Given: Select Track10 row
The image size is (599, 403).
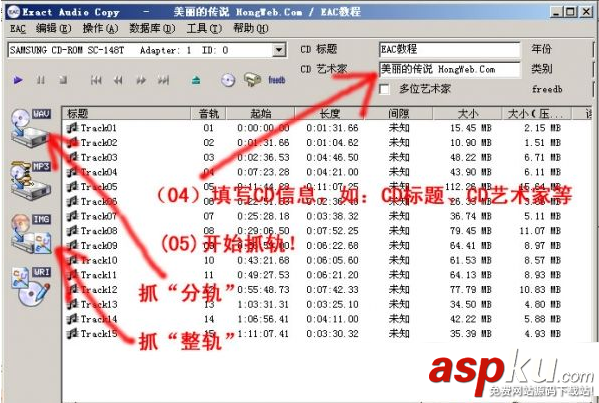Looking at the screenshot, I should click(327, 261).
